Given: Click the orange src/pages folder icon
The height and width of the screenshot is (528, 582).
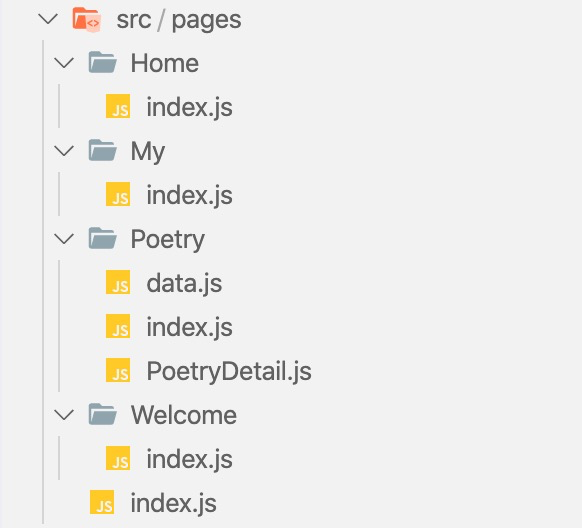Looking at the screenshot, I should coord(86,19).
